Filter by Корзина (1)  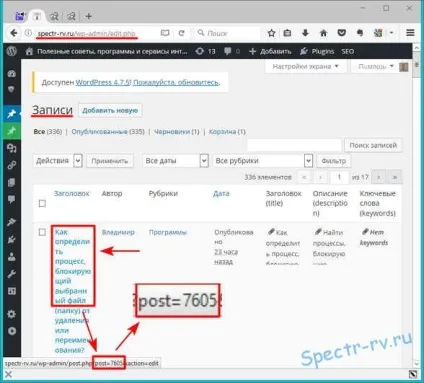coord(227,132)
